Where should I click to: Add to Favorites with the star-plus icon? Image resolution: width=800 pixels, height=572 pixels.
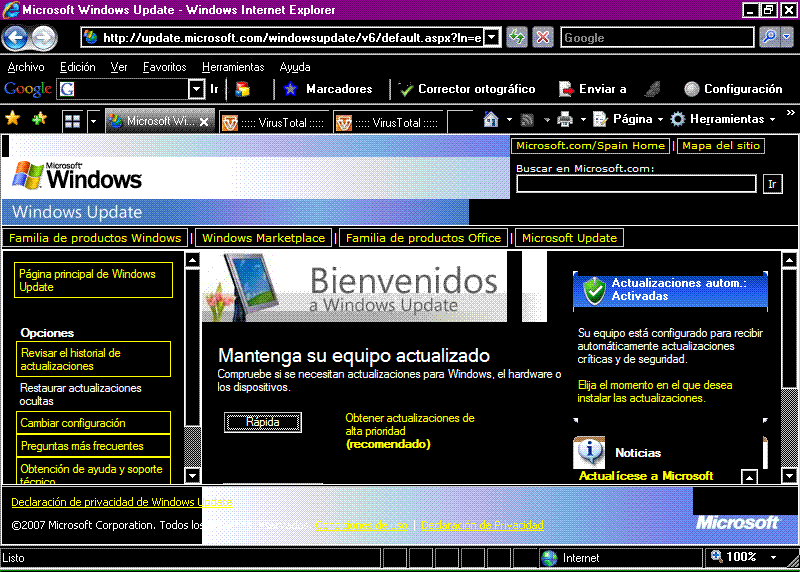pyautogui.click(x=39, y=119)
